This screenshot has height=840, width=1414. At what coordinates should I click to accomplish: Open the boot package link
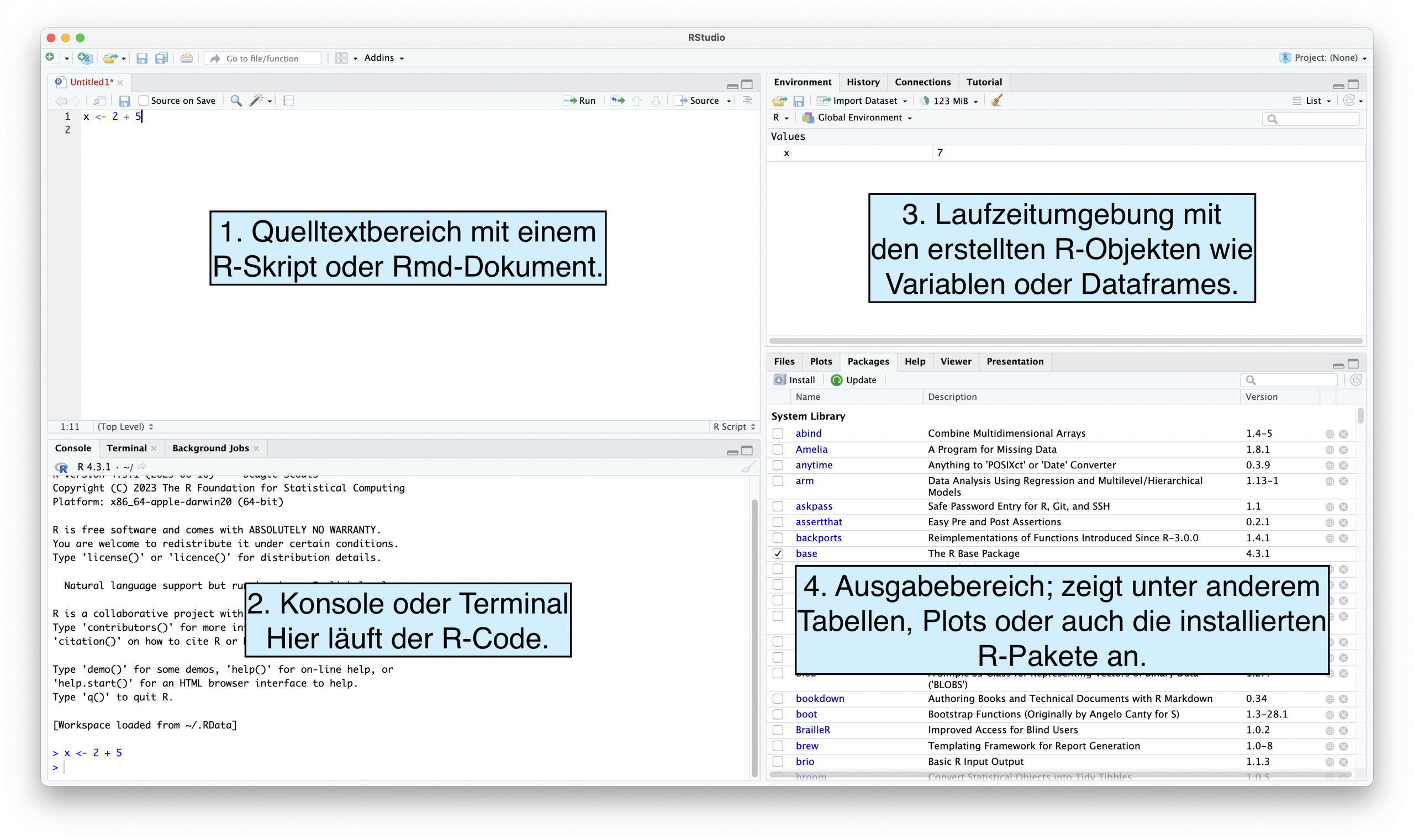point(806,714)
